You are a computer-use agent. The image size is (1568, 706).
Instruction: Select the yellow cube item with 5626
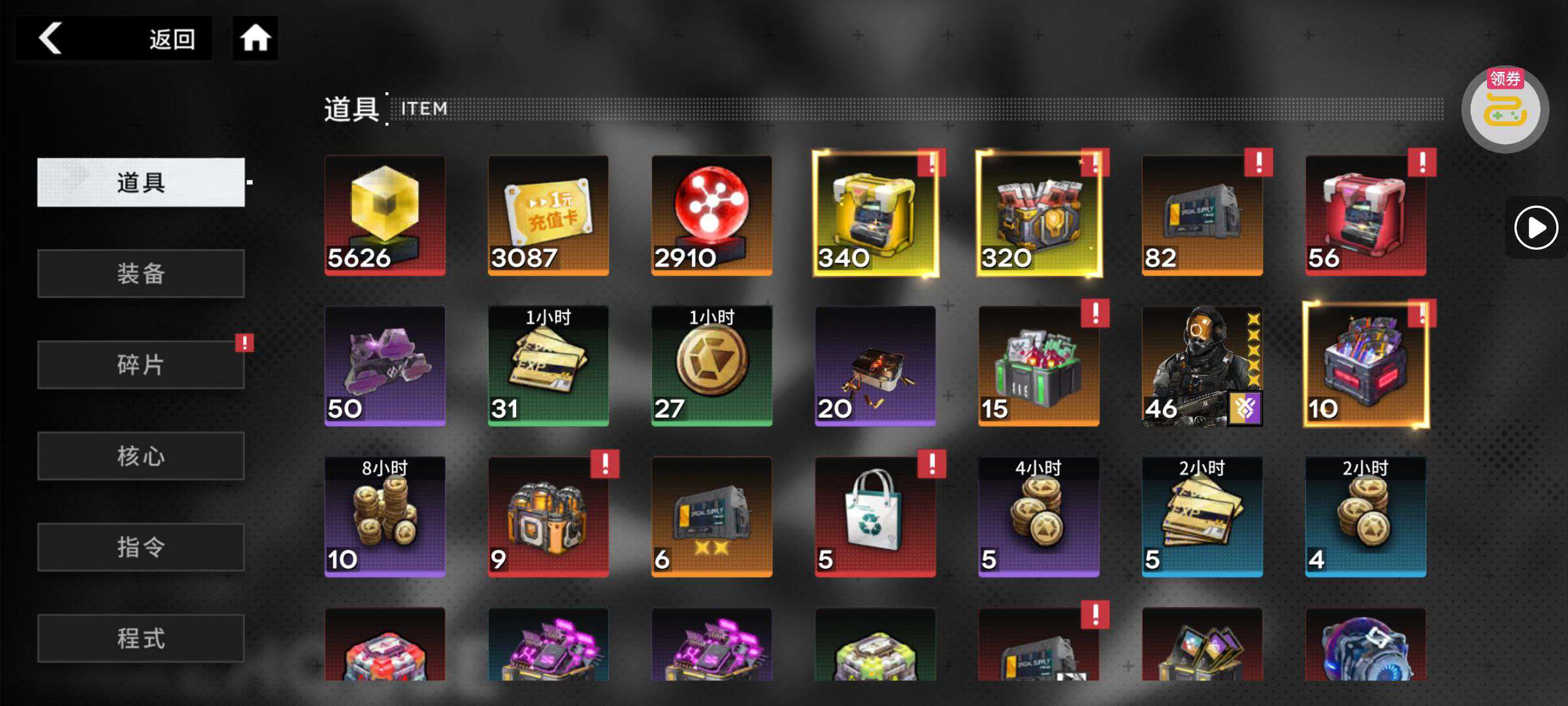tap(385, 215)
